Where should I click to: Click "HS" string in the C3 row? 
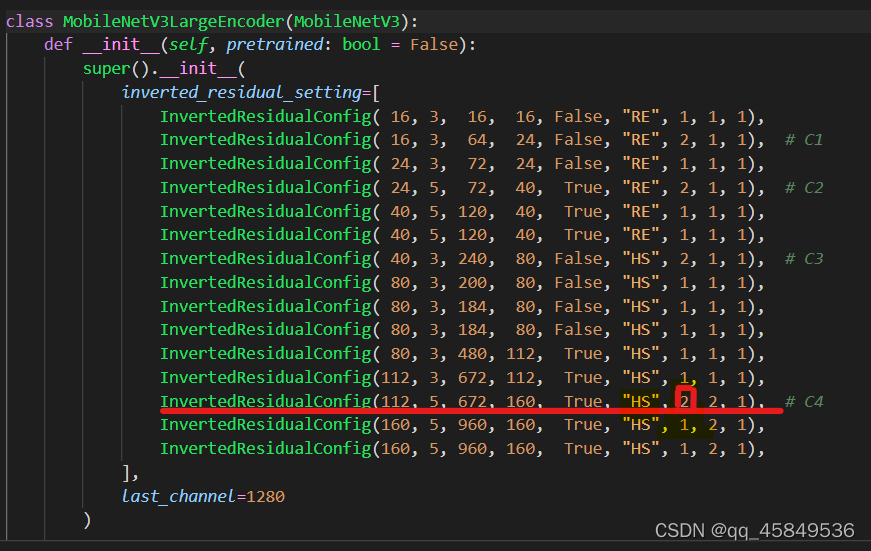(x=640, y=258)
